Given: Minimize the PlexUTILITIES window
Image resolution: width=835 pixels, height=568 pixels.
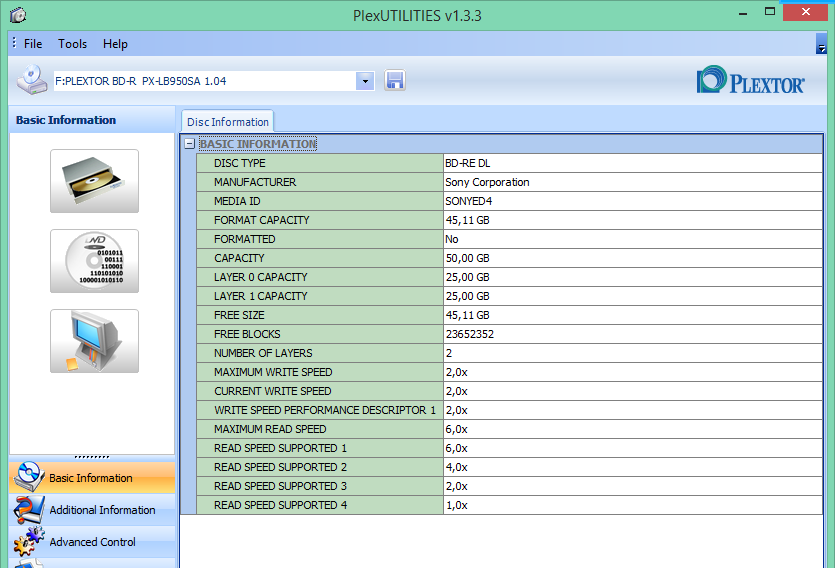Looking at the screenshot, I should click(x=743, y=13).
